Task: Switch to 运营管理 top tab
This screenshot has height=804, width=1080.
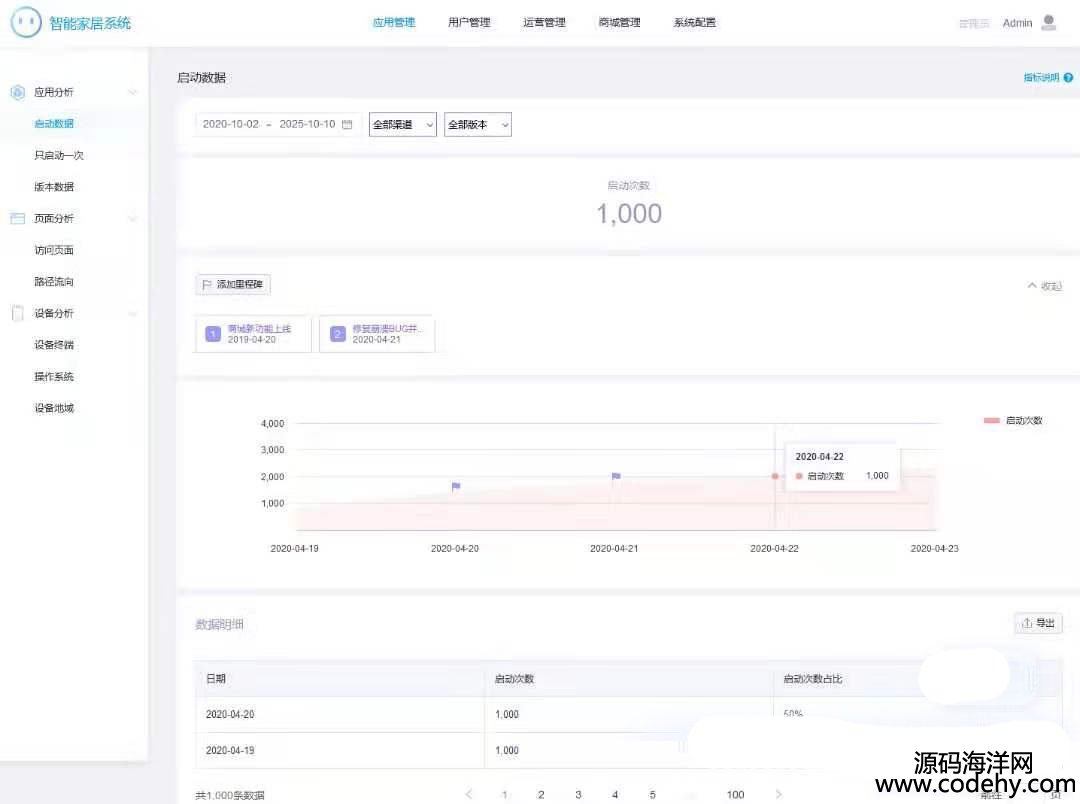Action: 544,23
